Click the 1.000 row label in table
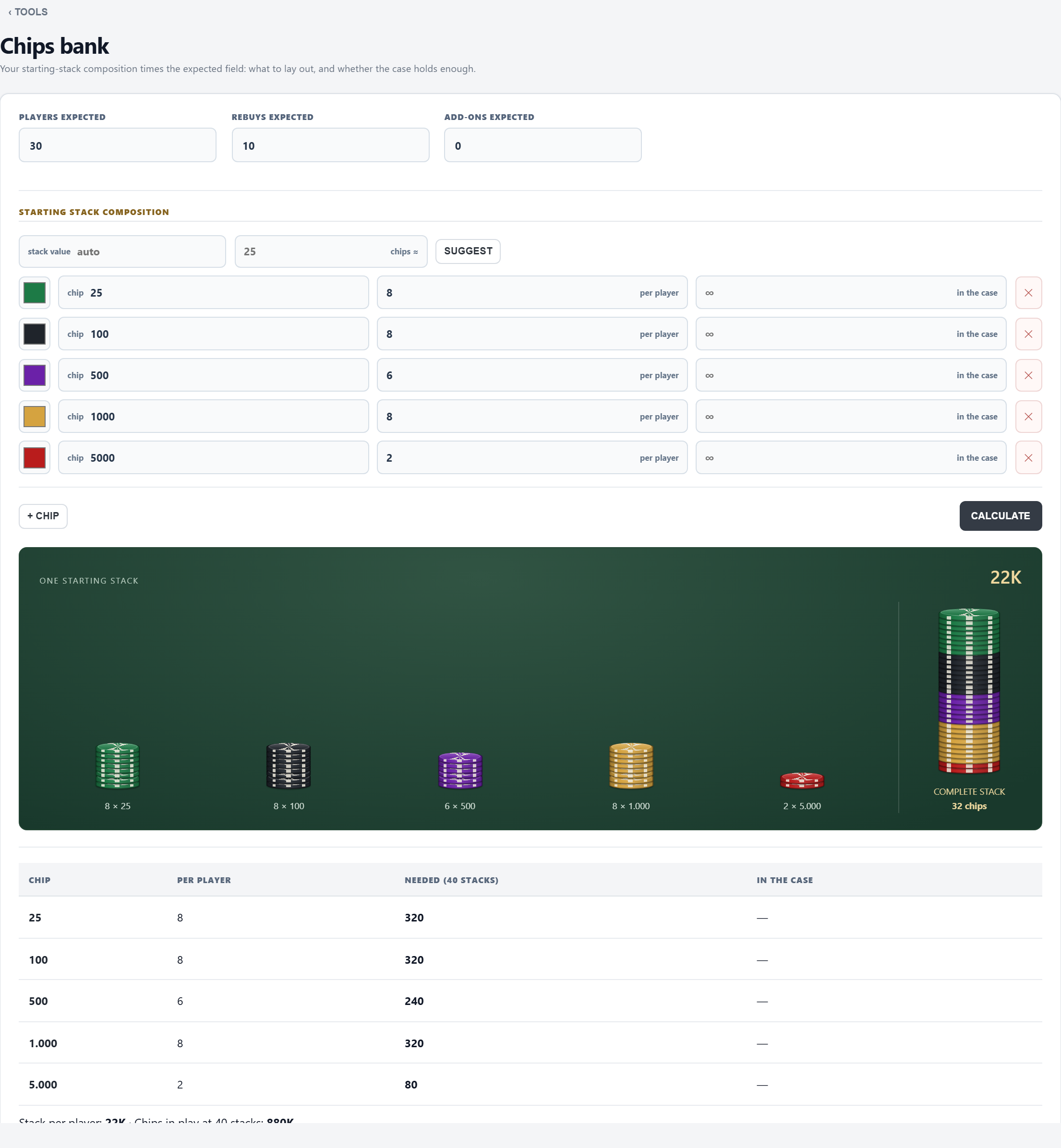Screen dimensions: 1061x1148 click(43, 1043)
